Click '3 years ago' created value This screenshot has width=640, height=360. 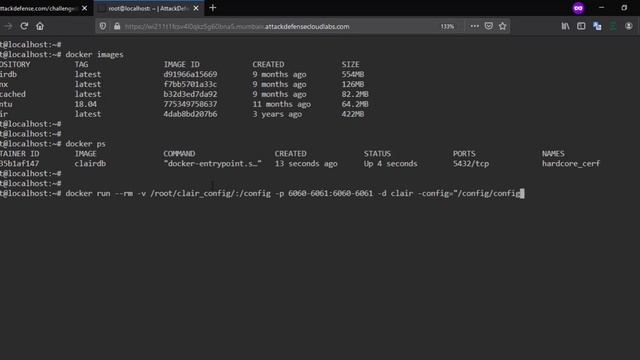click(277, 114)
